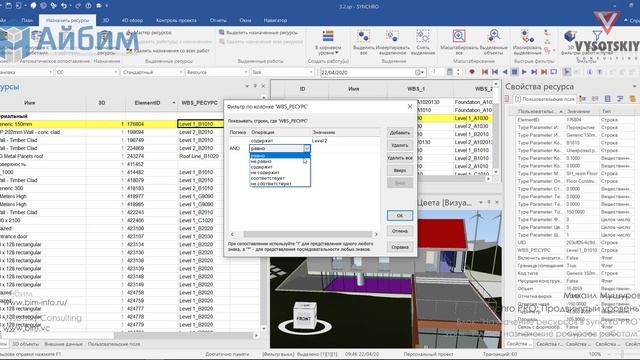Click the loop rectangle icon after playback controls

click(553, 72)
